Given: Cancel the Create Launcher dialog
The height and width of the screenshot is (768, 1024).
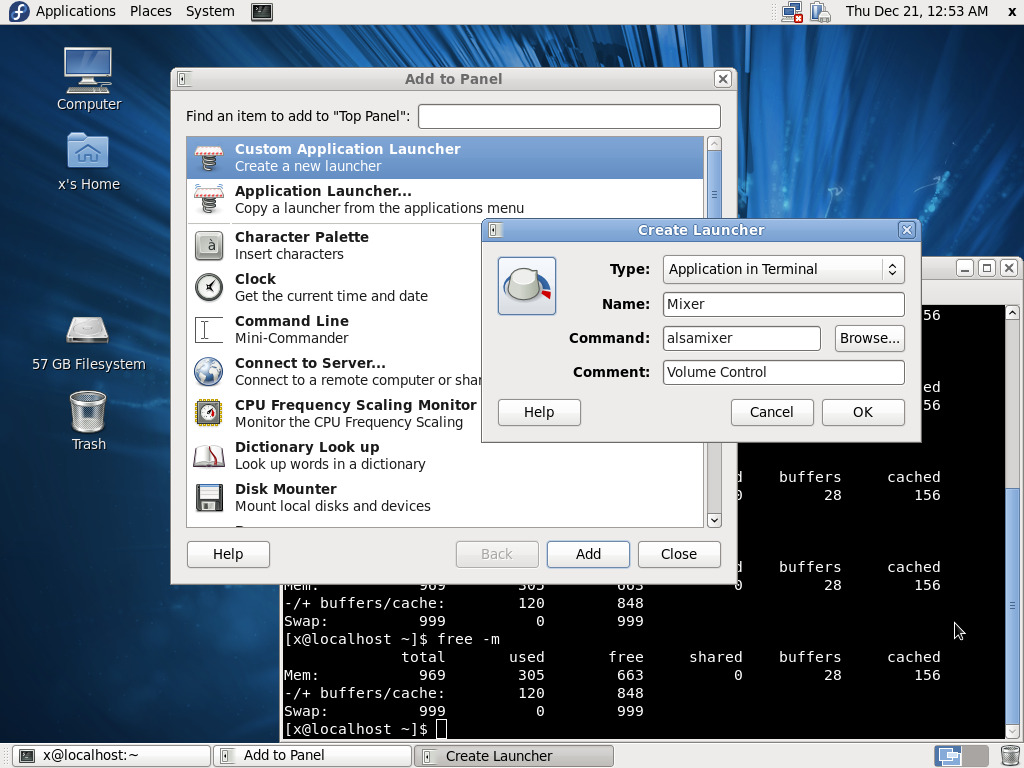Looking at the screenshot, I should pyautogui.click(x=771, y=412).
